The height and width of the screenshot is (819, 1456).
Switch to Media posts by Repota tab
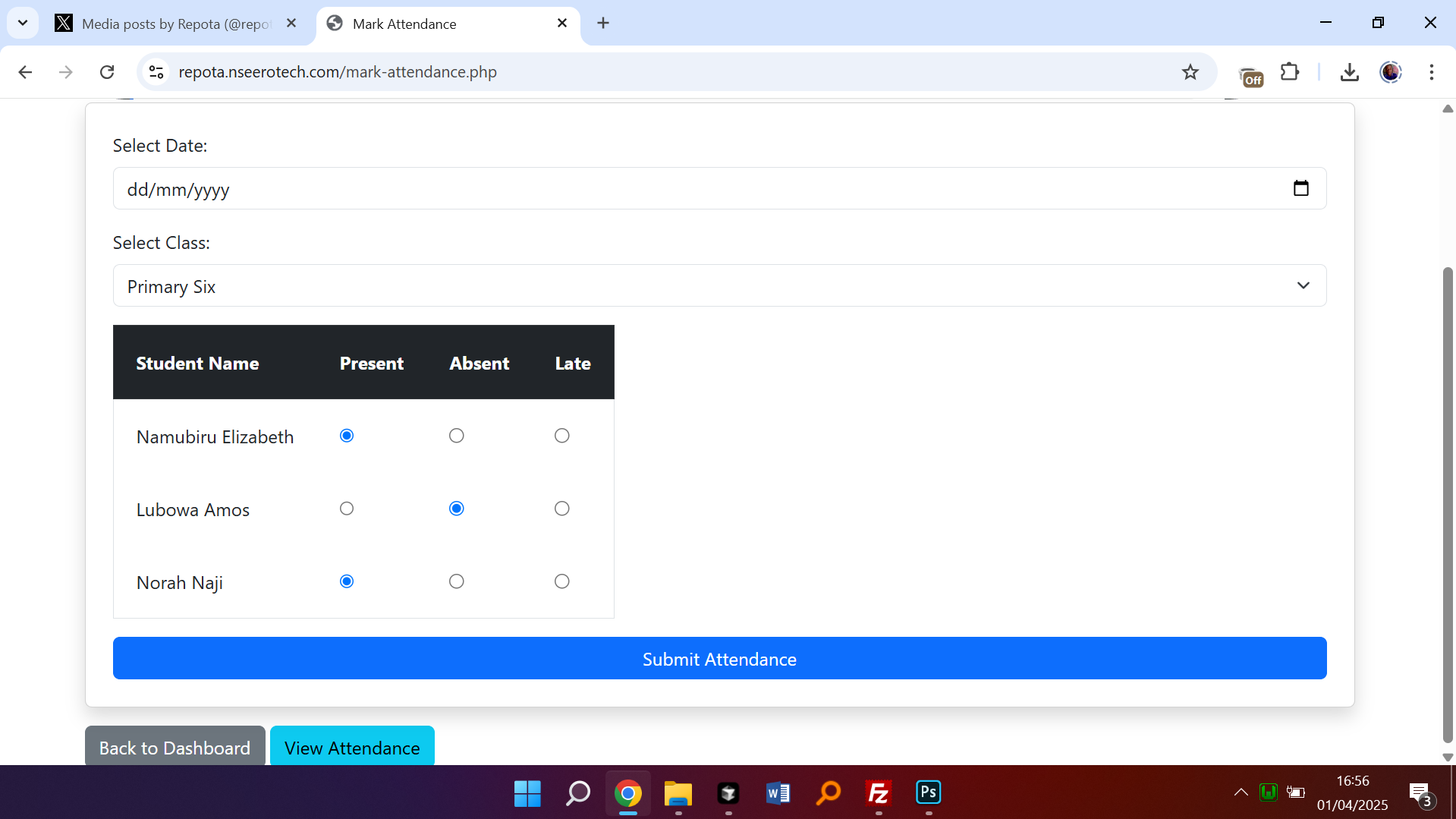click(x=175, y=24)
